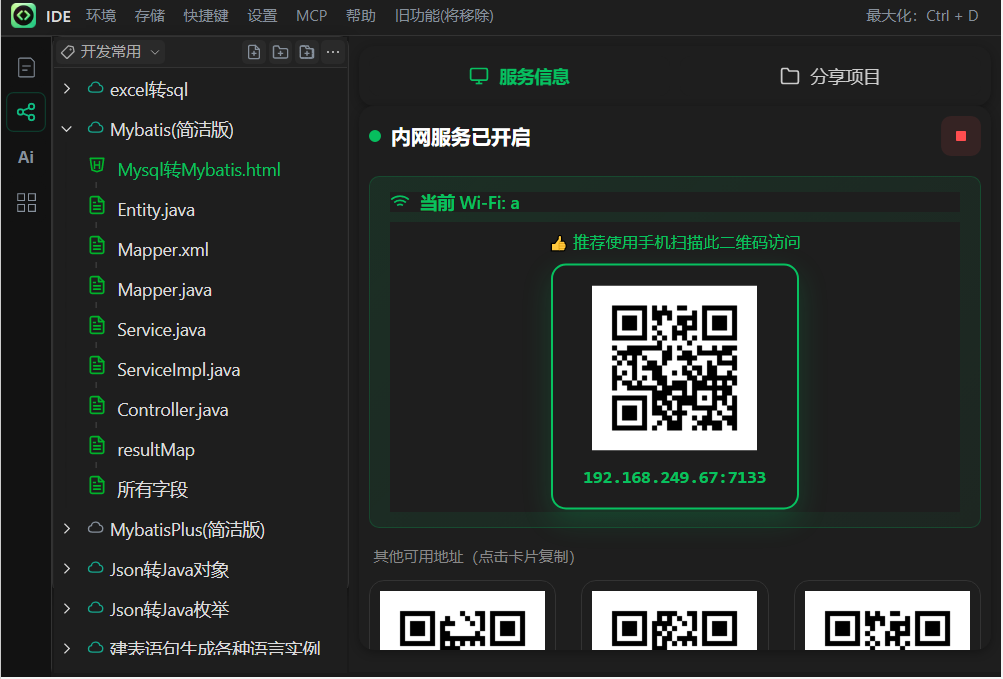This screenshot has height=679, width=1003.
Task: Expand the 建表语句生成各种语言实例 folder
Action: (x=67, y=648)
